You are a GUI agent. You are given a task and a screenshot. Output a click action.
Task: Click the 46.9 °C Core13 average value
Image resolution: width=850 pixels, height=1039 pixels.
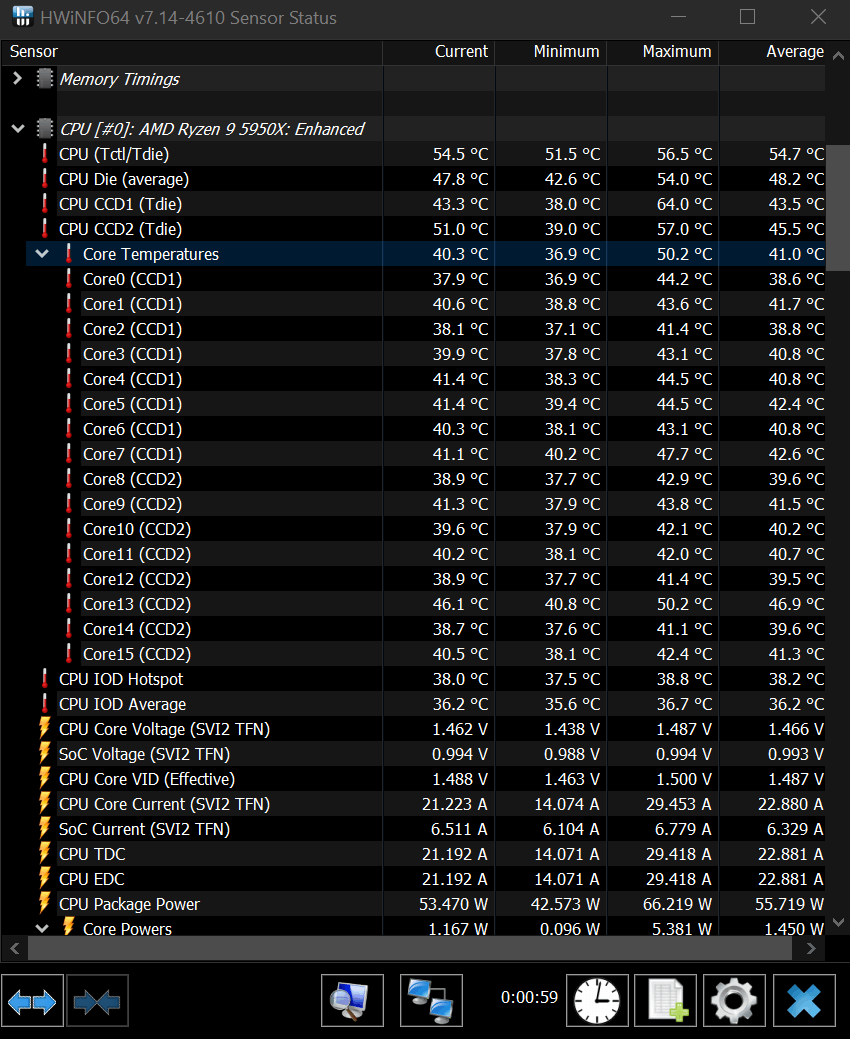click(x=796, y=604)
